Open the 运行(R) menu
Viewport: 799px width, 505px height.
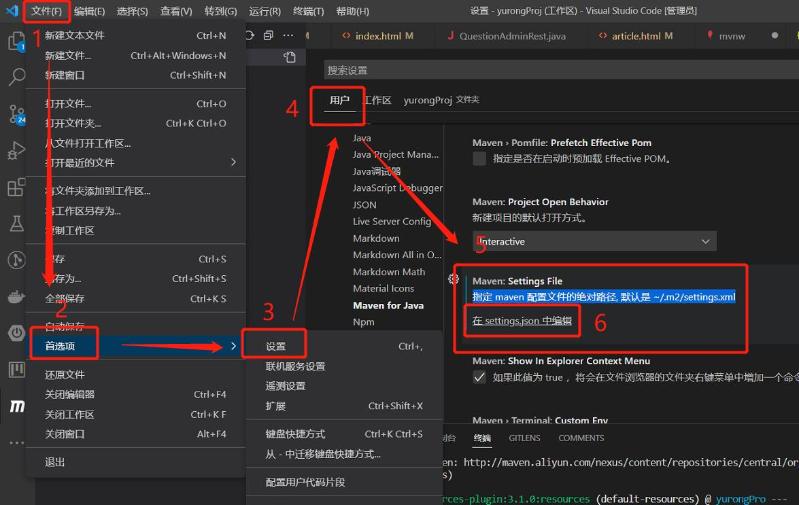(x=264, y=11)
